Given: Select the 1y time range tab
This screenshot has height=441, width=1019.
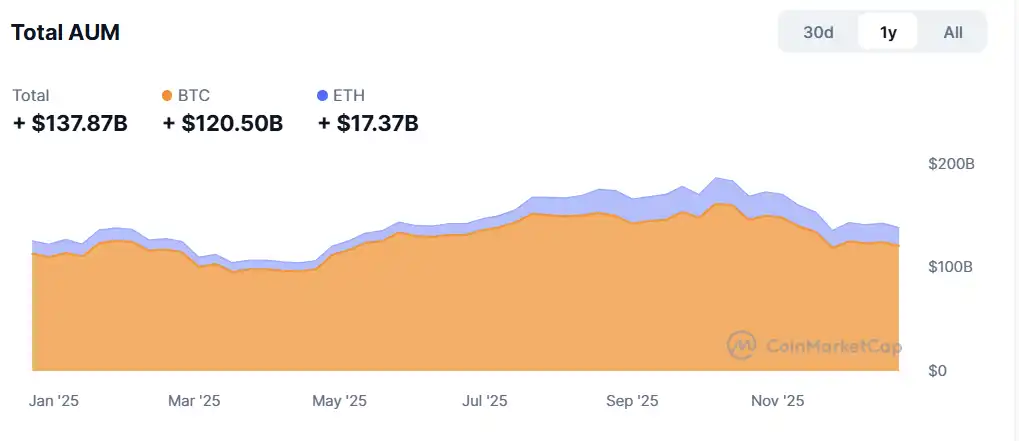Looking at the screenshot, I should coord(888,32).
